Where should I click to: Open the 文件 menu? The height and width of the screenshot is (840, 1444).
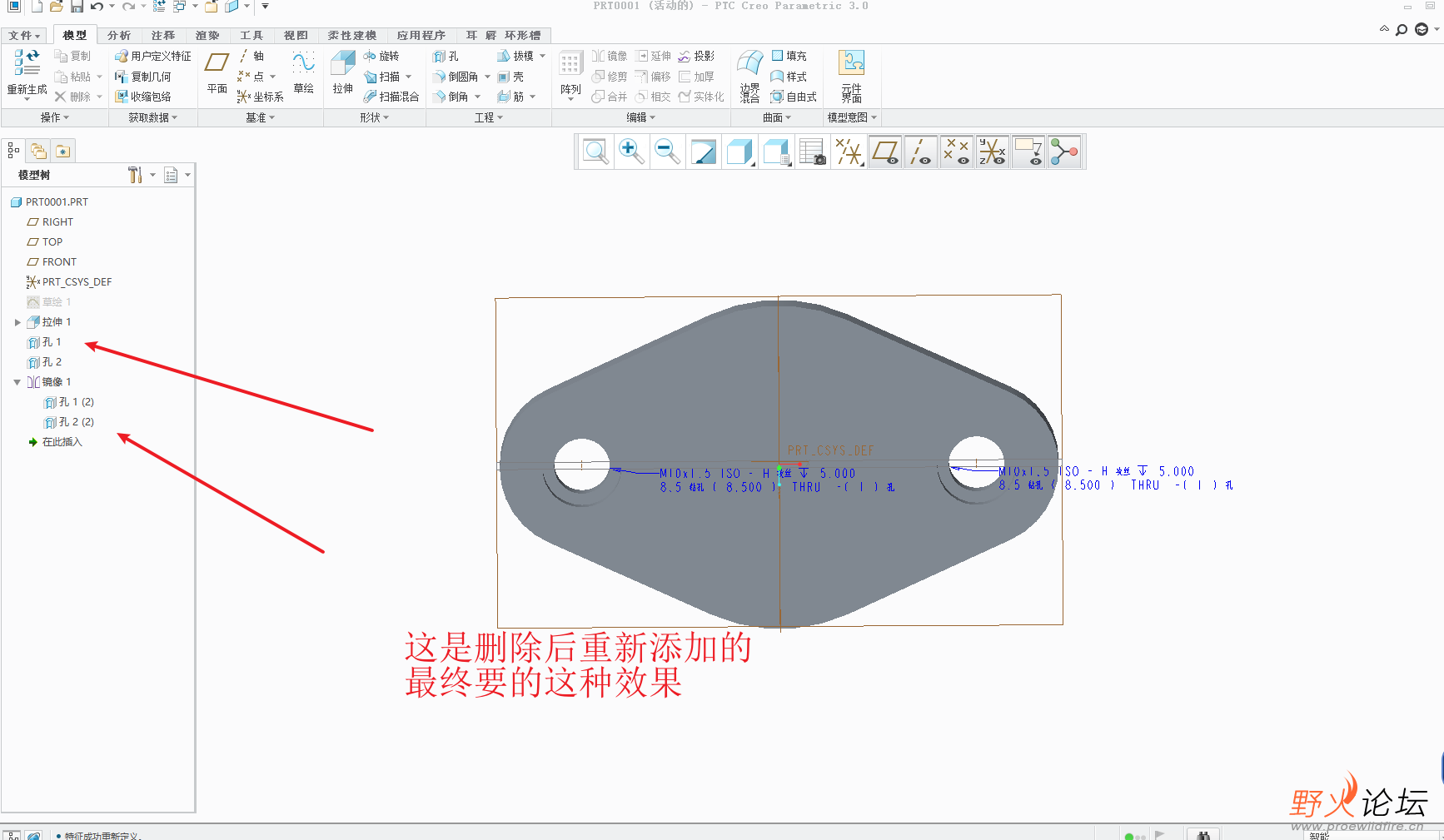coord(23,35)
